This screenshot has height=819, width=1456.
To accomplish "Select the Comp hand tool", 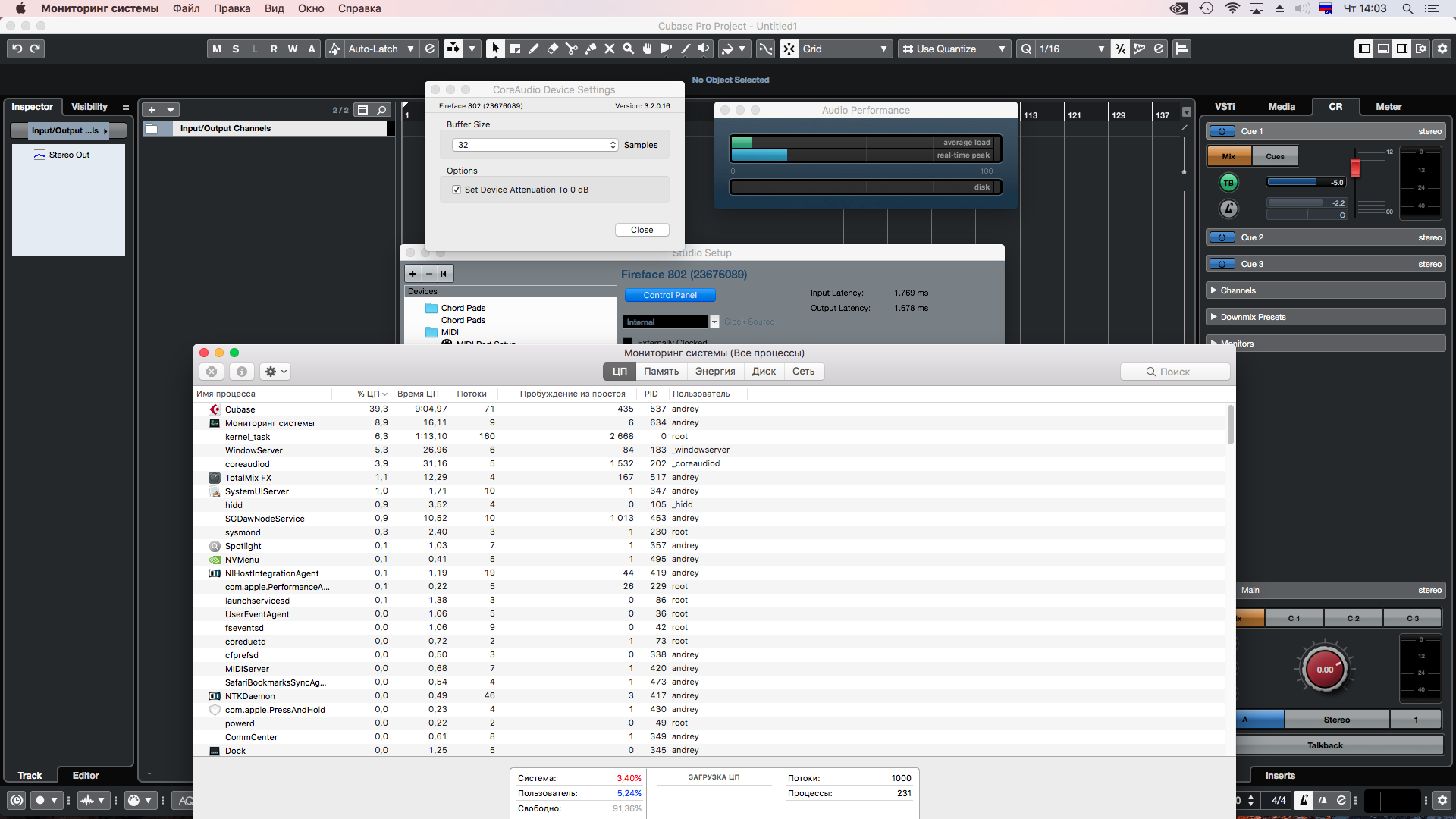I will pos(648,49).
